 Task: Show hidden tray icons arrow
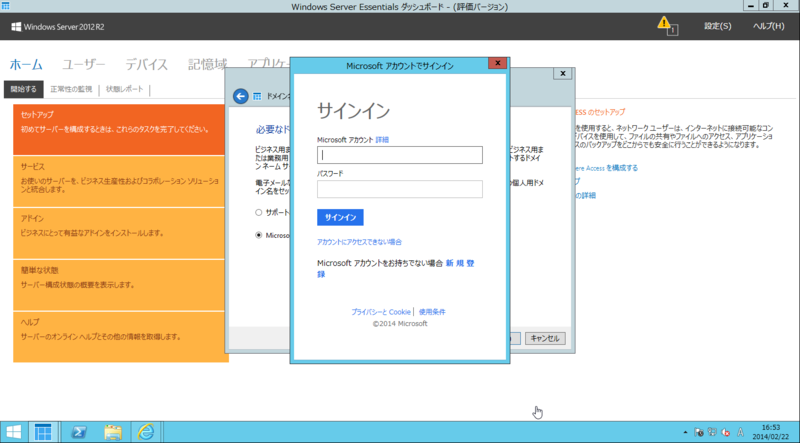685,432
